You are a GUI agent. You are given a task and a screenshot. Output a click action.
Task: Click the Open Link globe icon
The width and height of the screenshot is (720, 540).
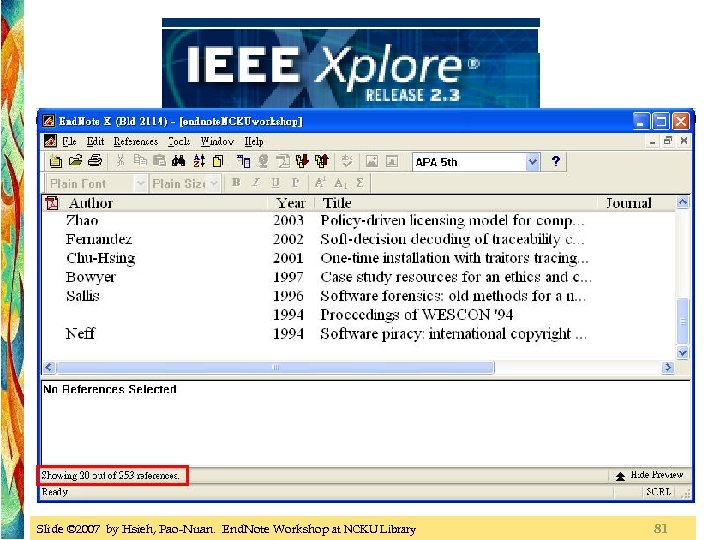[x=263, y=161]
